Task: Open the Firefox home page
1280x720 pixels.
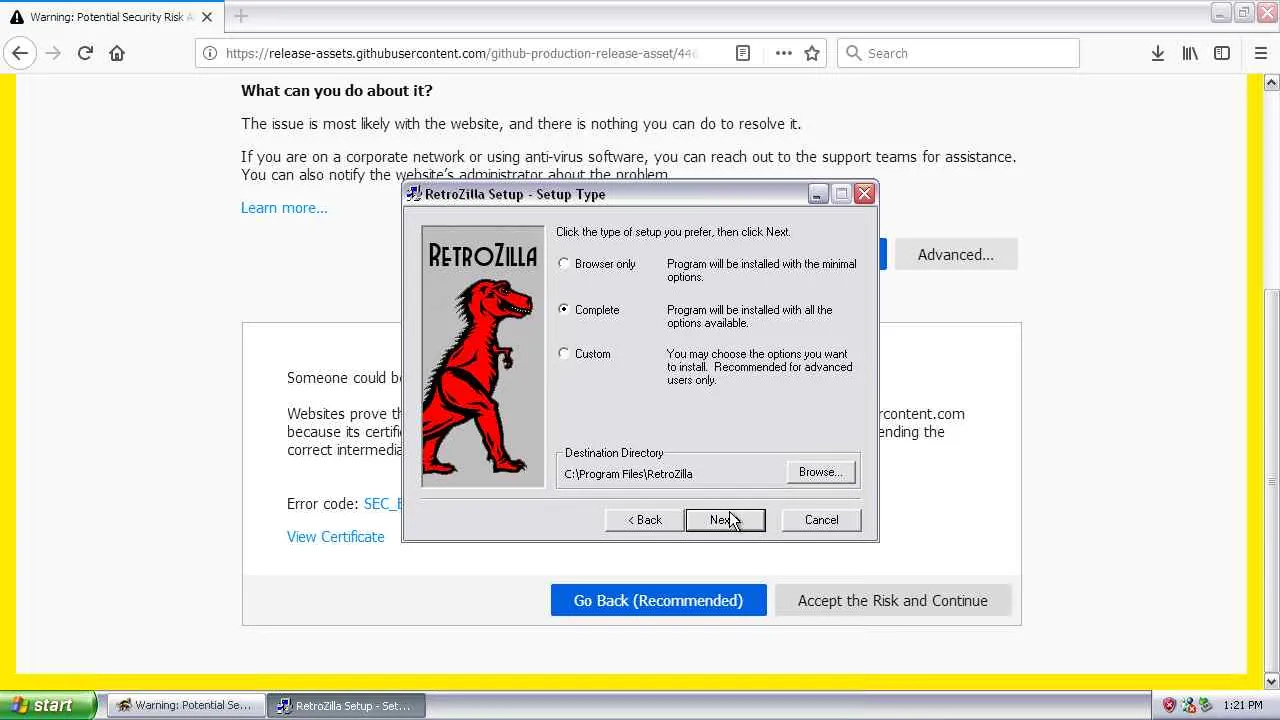Action: point(117,53)
